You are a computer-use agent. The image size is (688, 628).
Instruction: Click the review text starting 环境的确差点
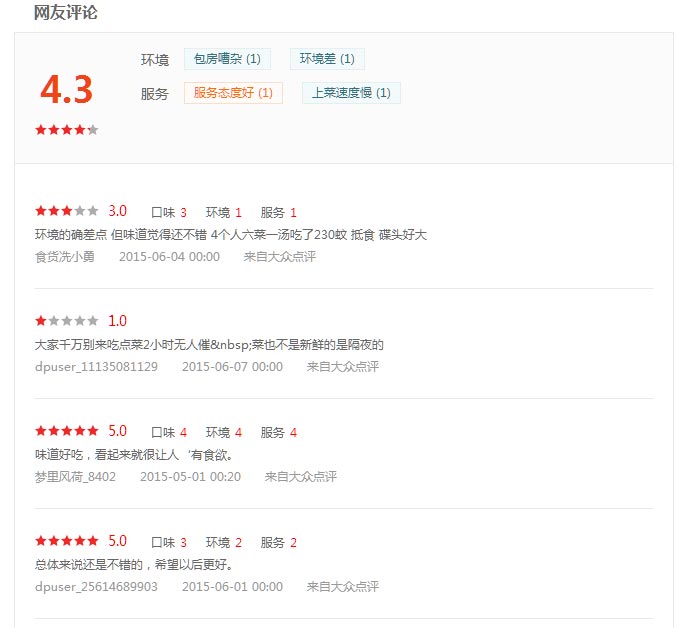pos(231,235)
